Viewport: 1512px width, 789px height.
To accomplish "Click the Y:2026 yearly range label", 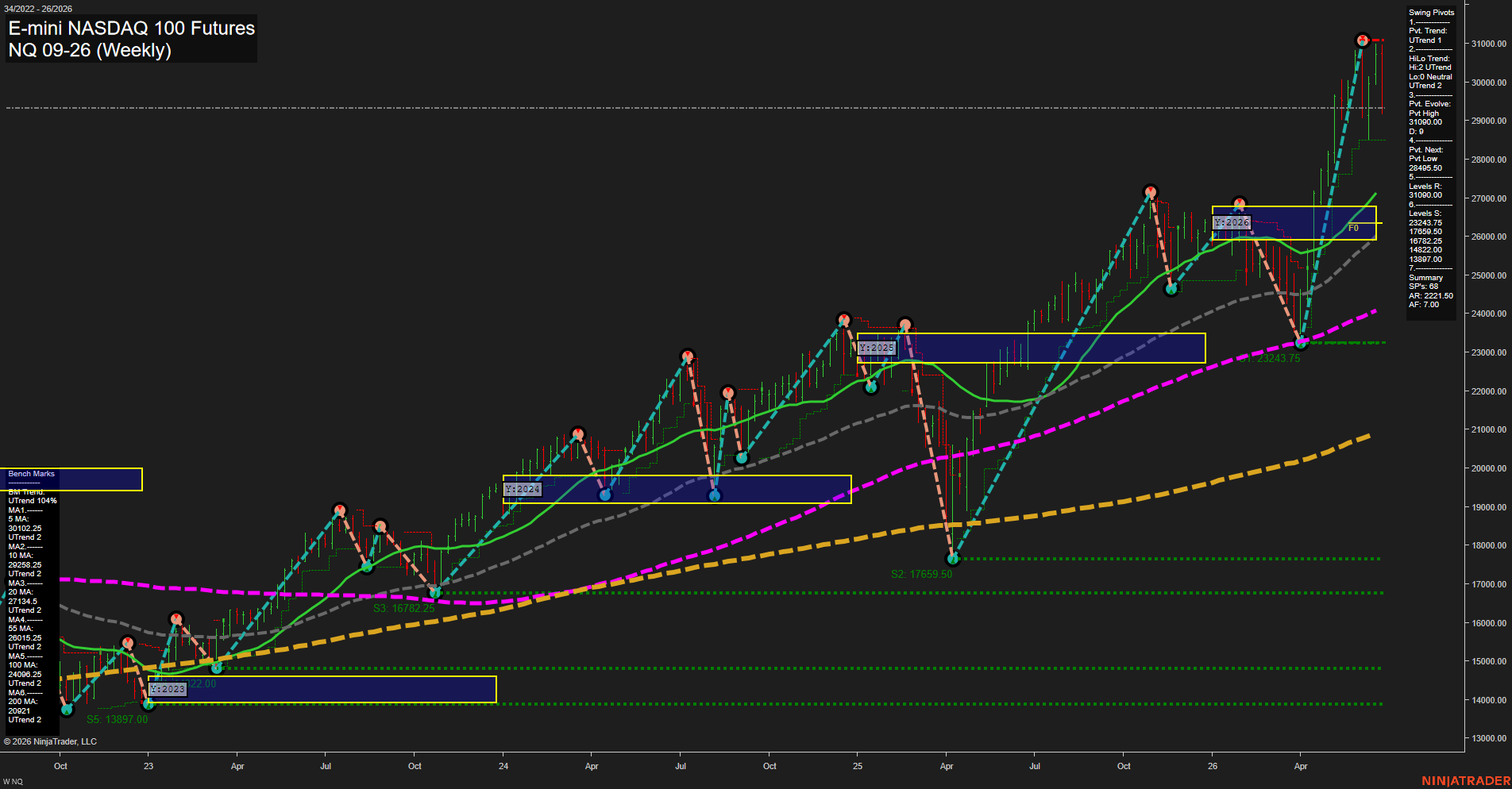I will (x=1232, y=222).
